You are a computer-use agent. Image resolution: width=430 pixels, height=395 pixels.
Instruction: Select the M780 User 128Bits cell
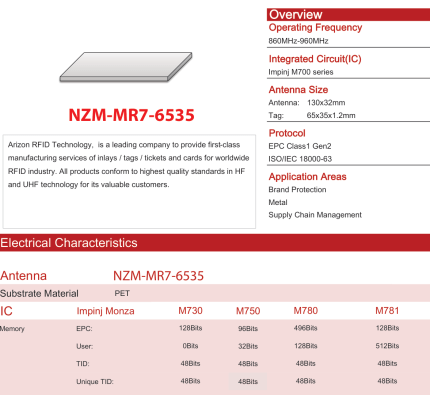point(306,346)
